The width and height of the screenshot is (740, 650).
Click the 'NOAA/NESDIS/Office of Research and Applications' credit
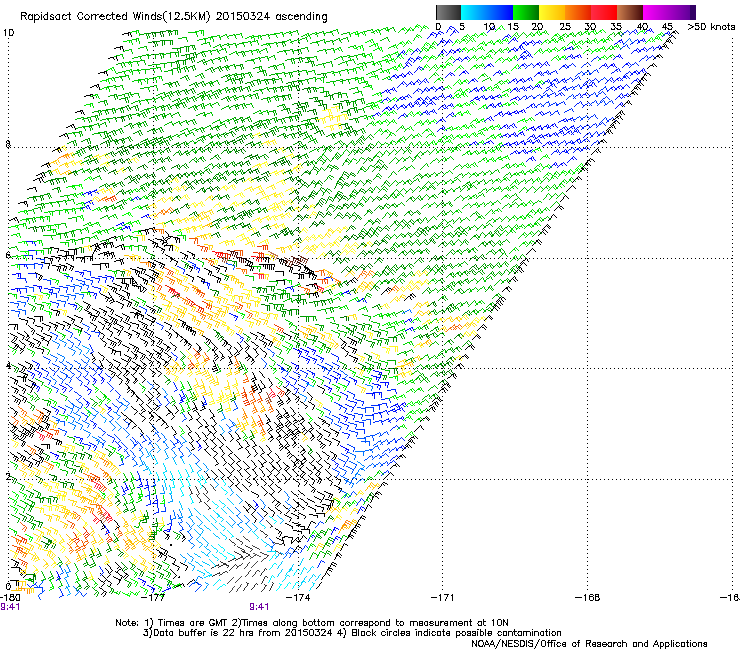(589, 644)
